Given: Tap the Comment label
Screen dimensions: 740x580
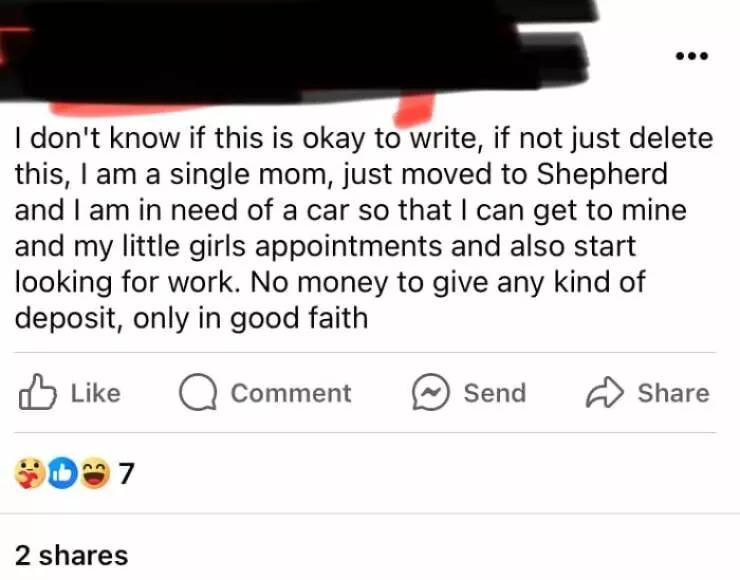Looking at the screenshot, I should click(291, 393).
